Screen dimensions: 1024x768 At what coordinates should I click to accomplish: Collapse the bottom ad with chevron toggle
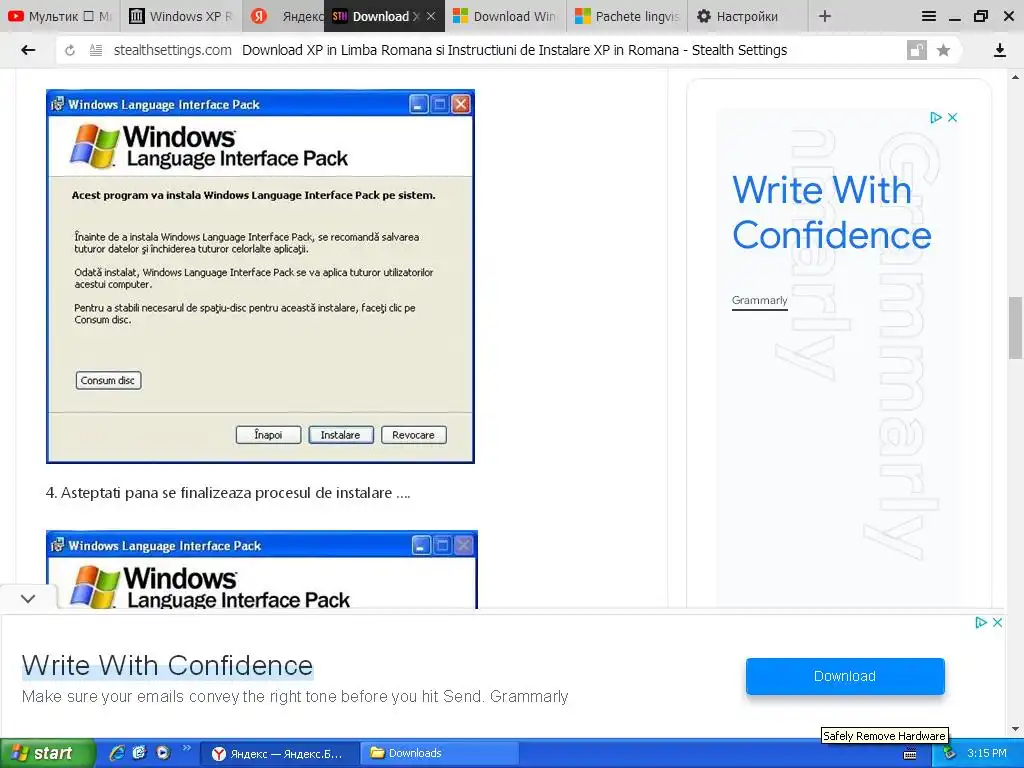28,598
